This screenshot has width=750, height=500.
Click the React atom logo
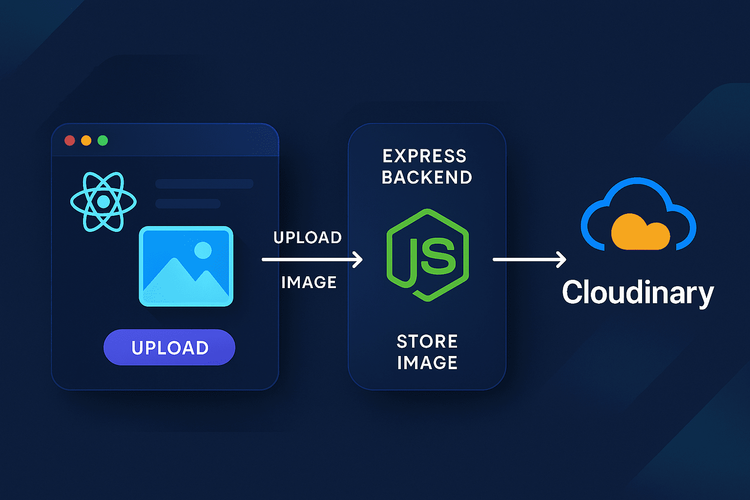coord(103,202)
